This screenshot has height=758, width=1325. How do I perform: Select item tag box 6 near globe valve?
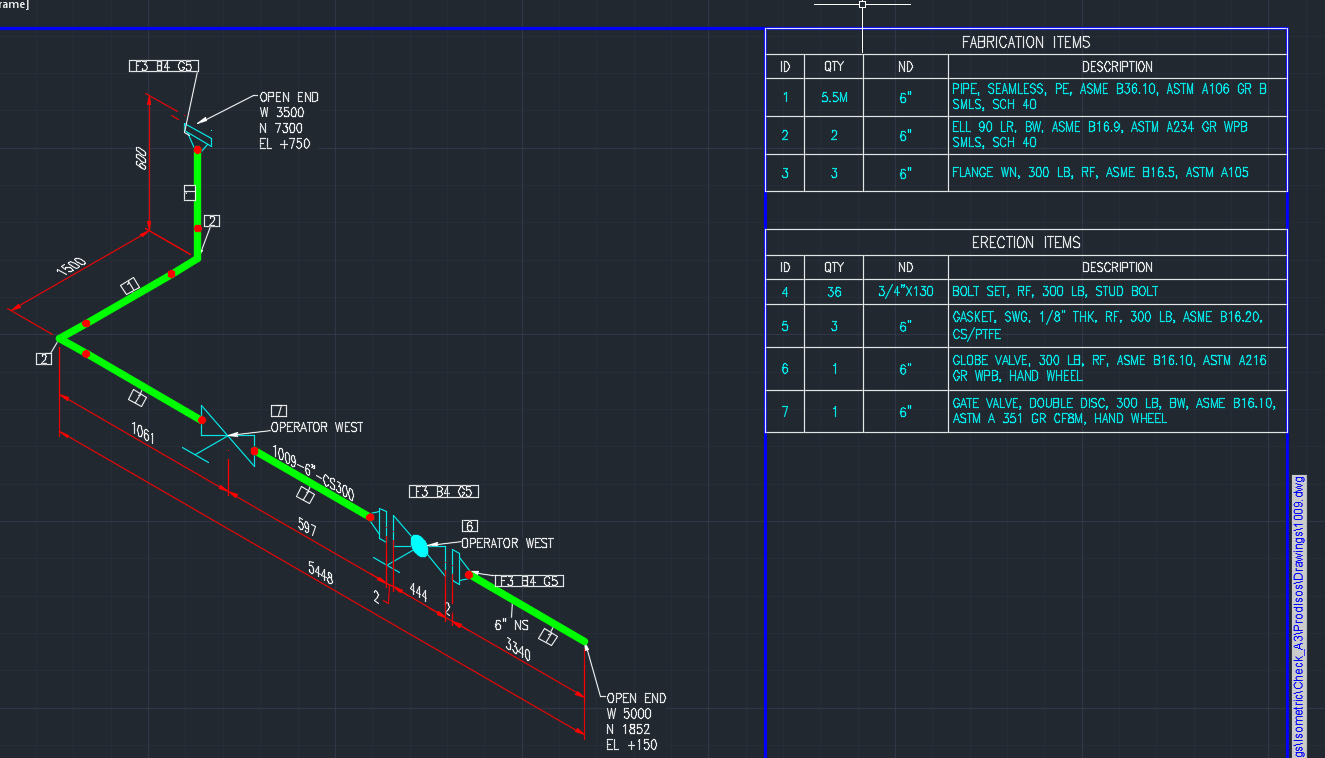point(469,526)
